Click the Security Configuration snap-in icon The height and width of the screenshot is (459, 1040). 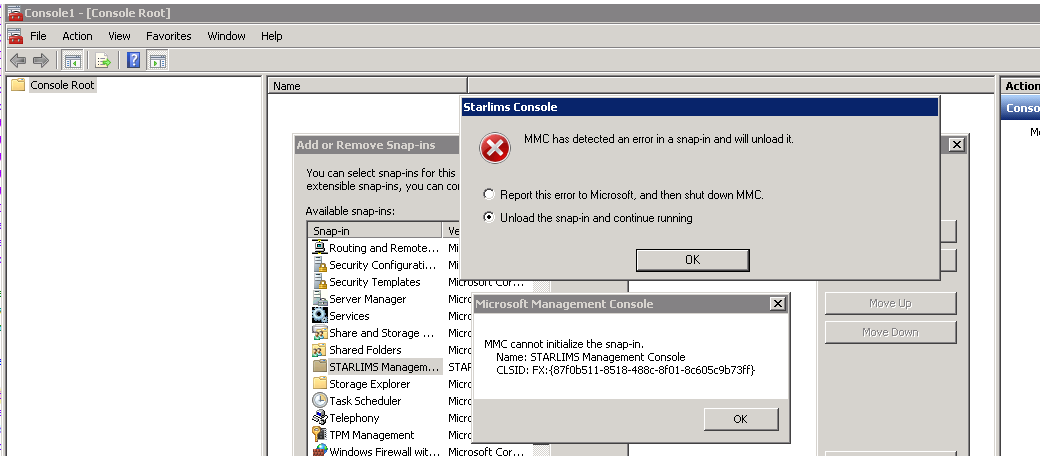pyautogui.click(x=320, y=265)
